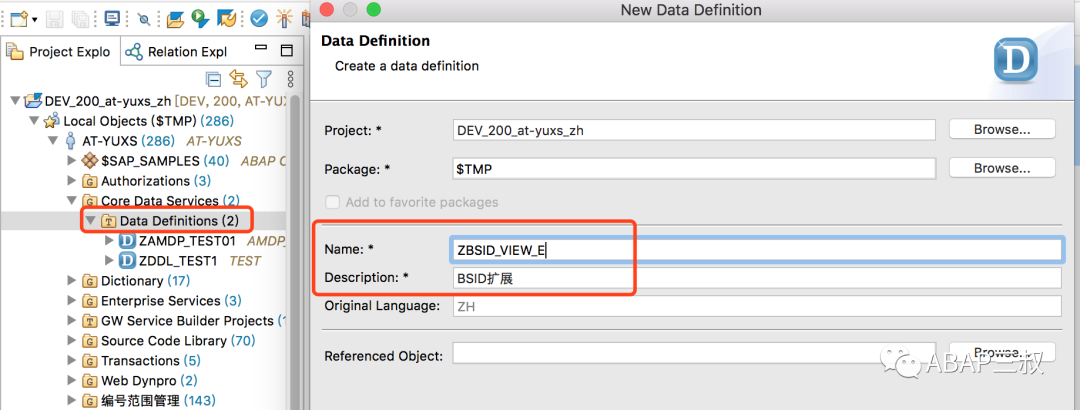The width and height of the screenshot is (1080, 410).
Task: Click into the Project input field
Action: point(694,130)
